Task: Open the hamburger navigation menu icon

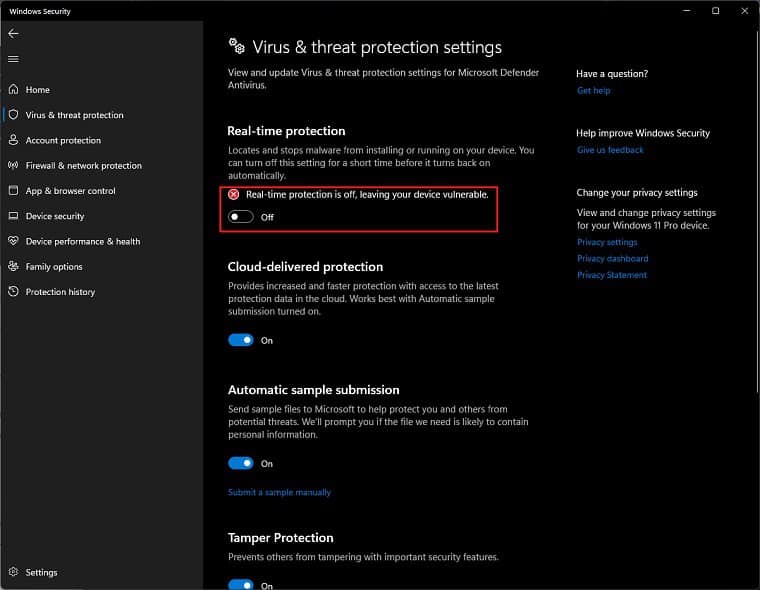Action: click(x=13, y=59)
